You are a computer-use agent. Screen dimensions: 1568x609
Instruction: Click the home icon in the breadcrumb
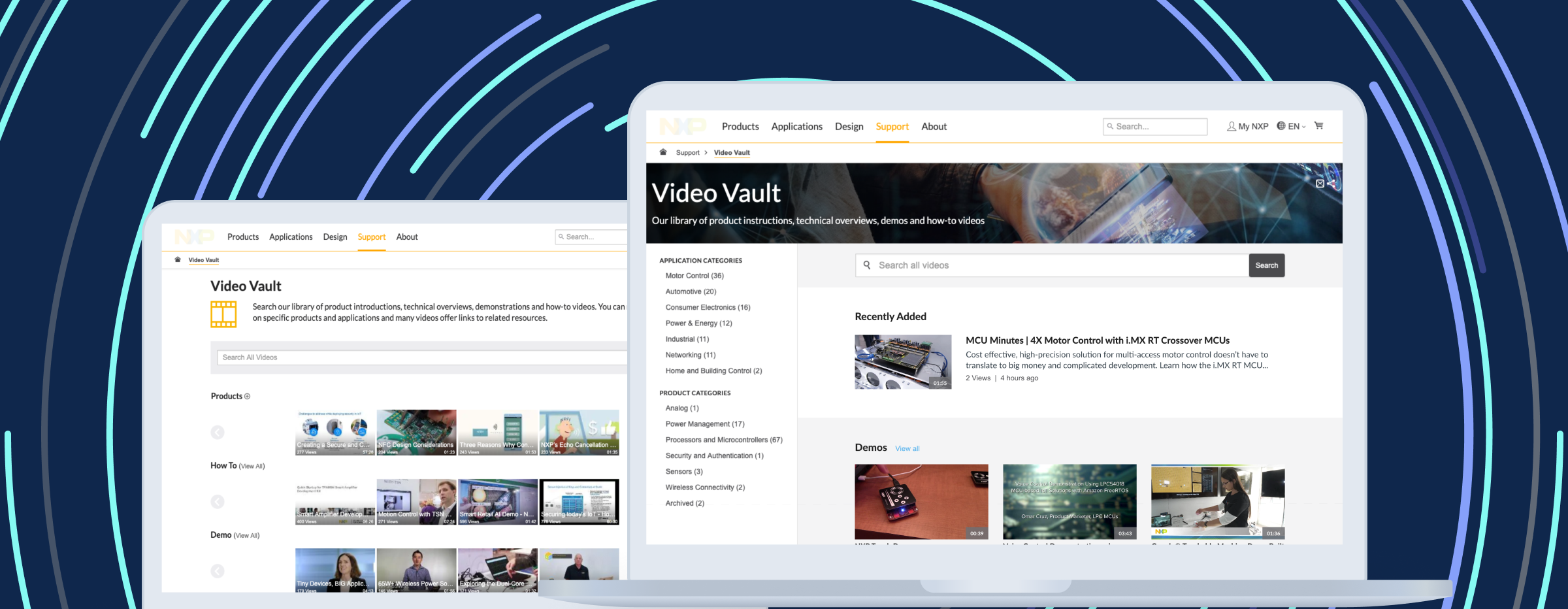point(662,152)
